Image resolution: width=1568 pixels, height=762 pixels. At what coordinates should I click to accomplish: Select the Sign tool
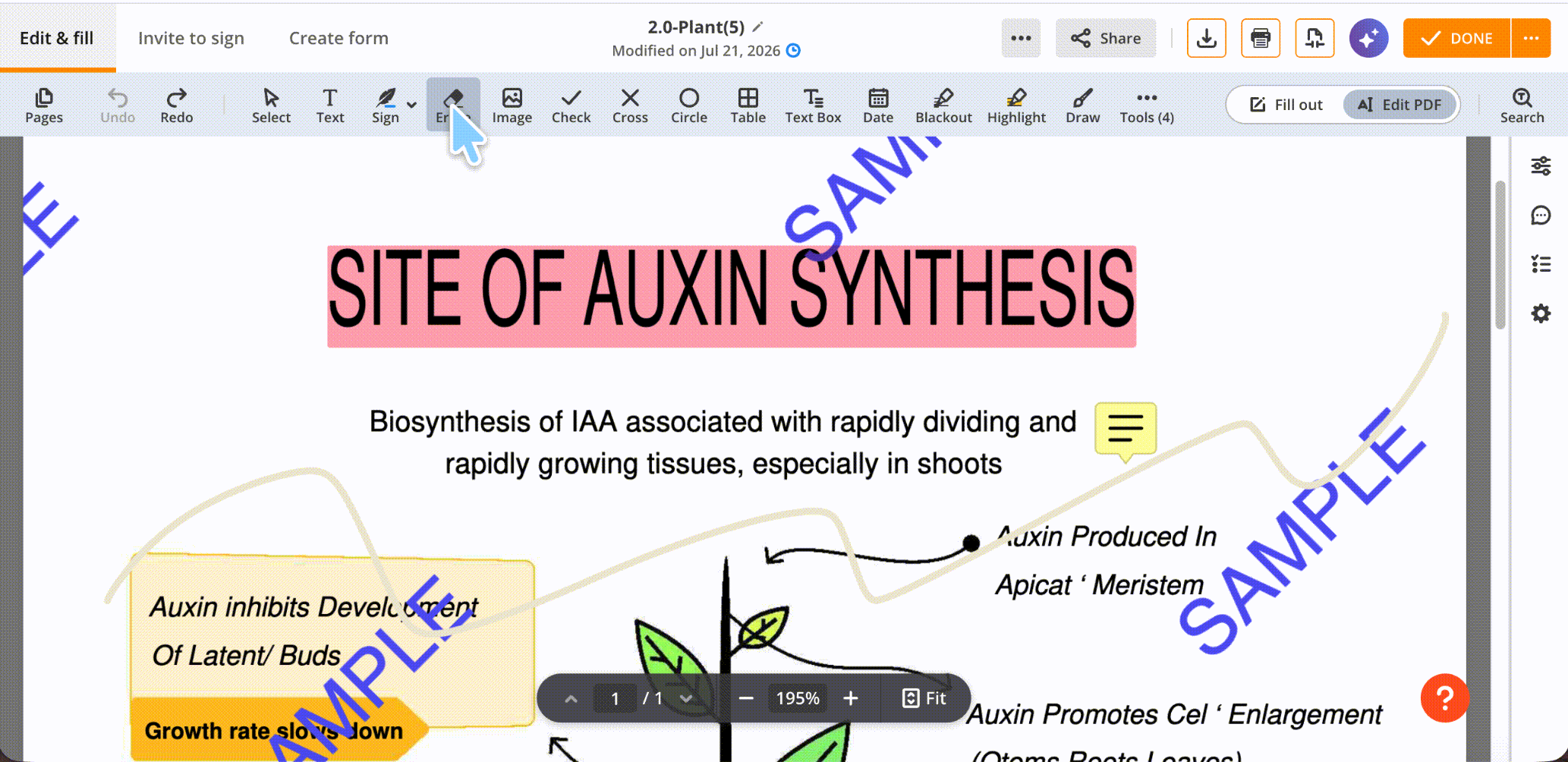click(386, 105)
